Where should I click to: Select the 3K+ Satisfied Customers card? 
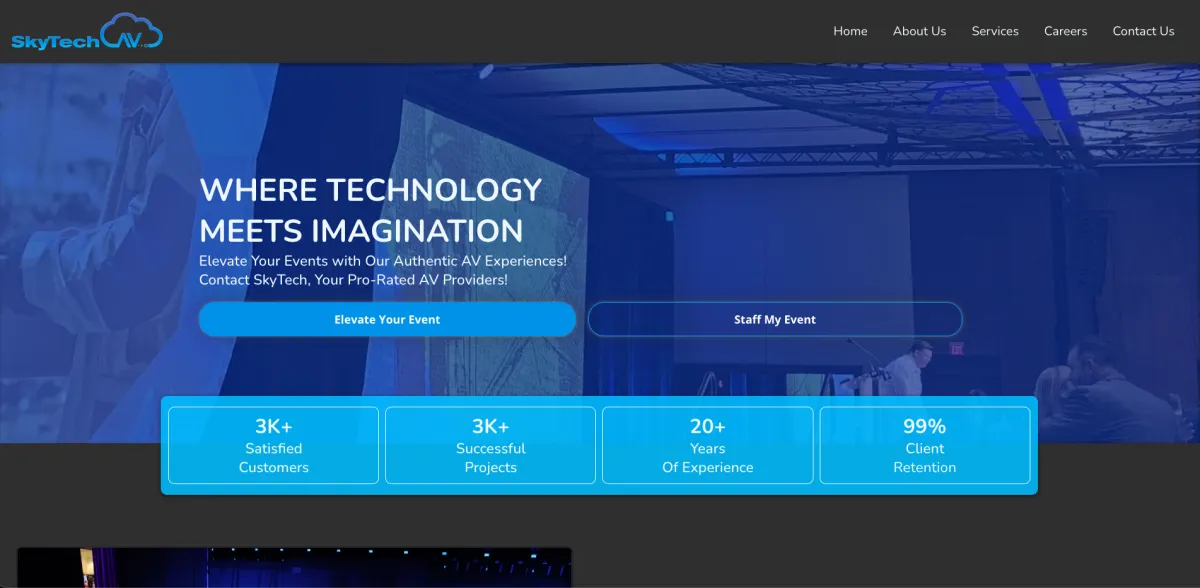(x=274, y=446)
